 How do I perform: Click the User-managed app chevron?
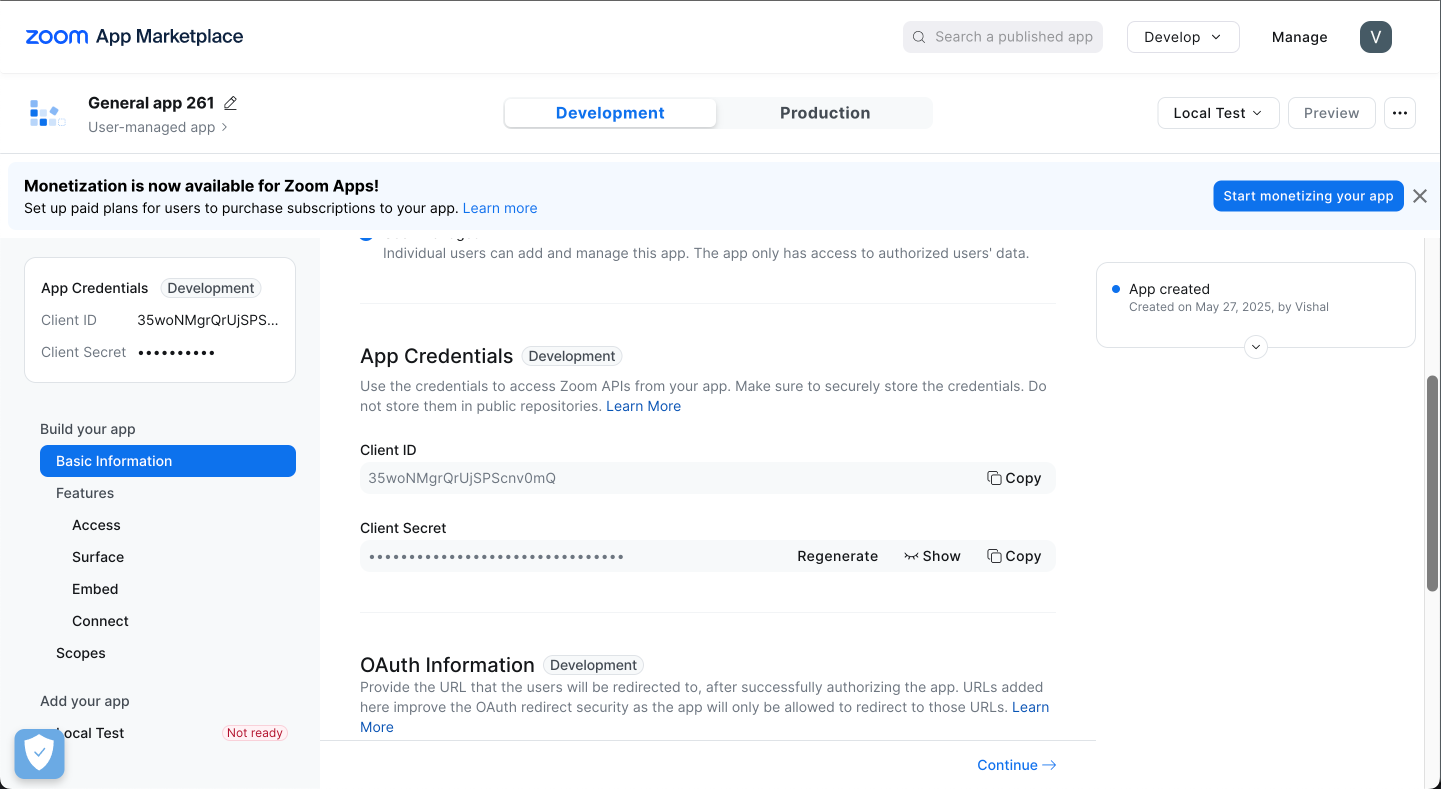225,127
